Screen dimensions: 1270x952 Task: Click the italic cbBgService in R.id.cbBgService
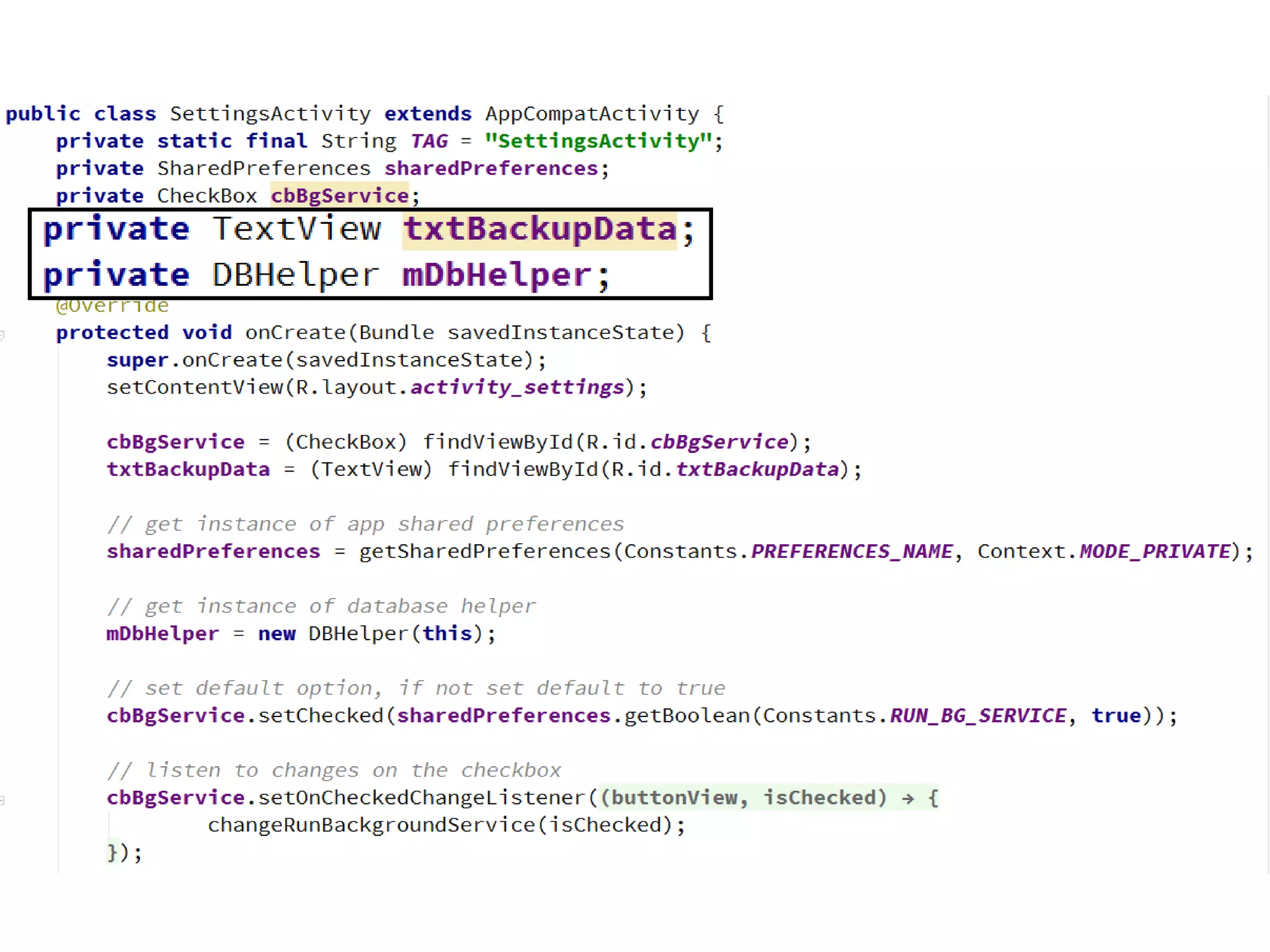point(719,442)
